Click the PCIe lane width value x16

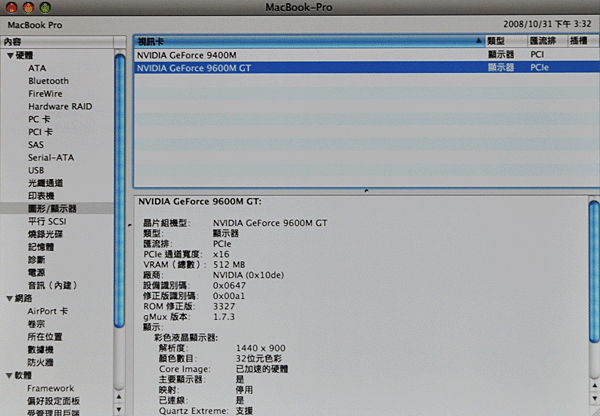click(221, 254)
